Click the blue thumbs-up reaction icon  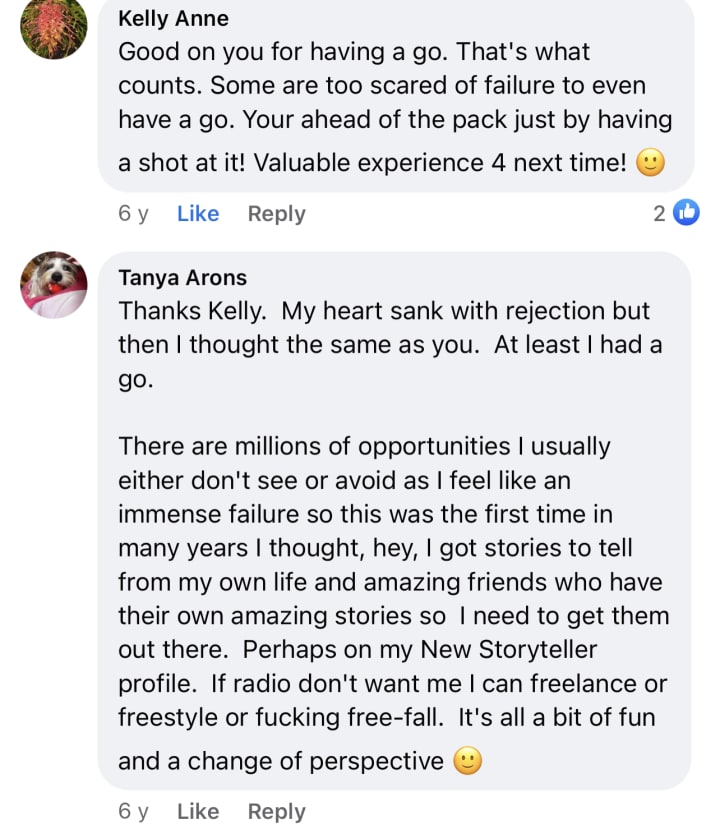tap(686, 212)
